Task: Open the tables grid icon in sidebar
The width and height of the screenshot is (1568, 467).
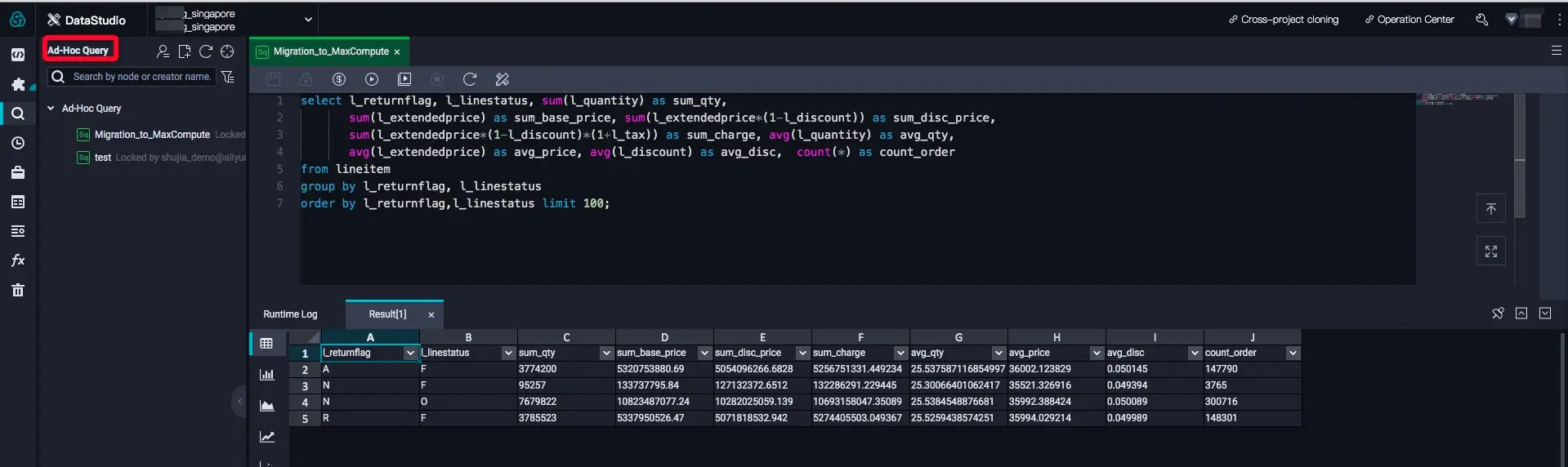Action: [18, 202]
